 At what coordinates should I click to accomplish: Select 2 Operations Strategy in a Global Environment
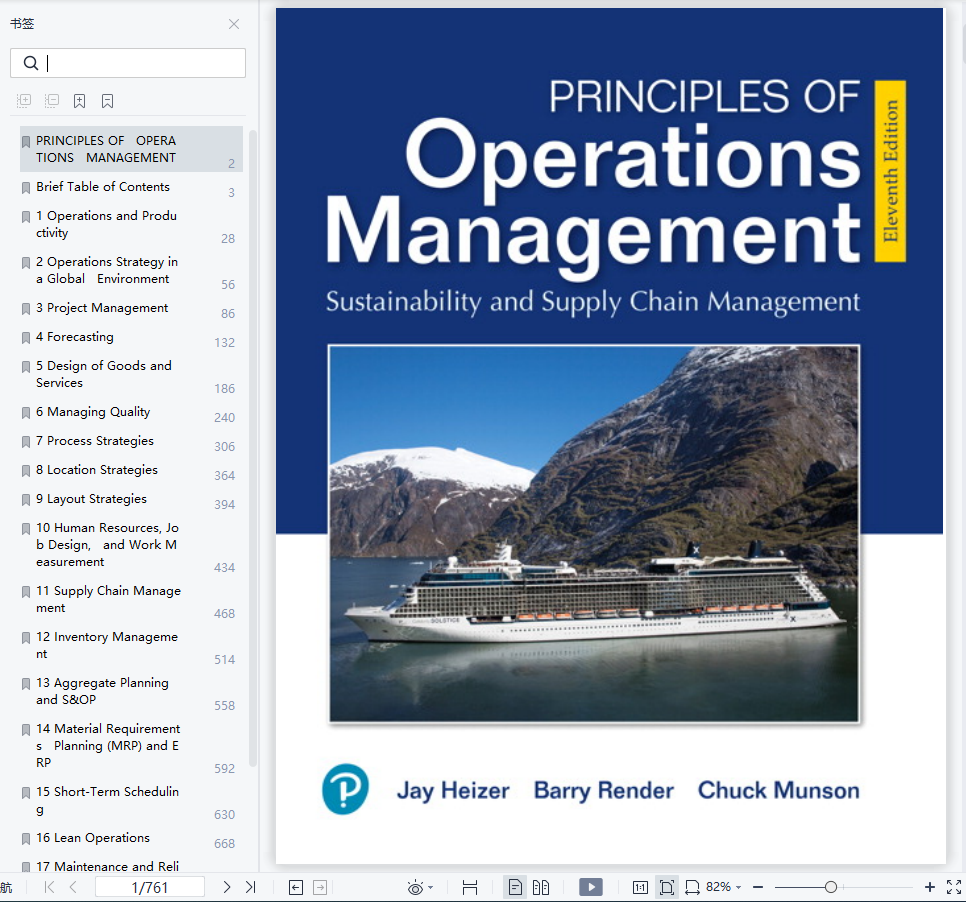coord(131,270)
